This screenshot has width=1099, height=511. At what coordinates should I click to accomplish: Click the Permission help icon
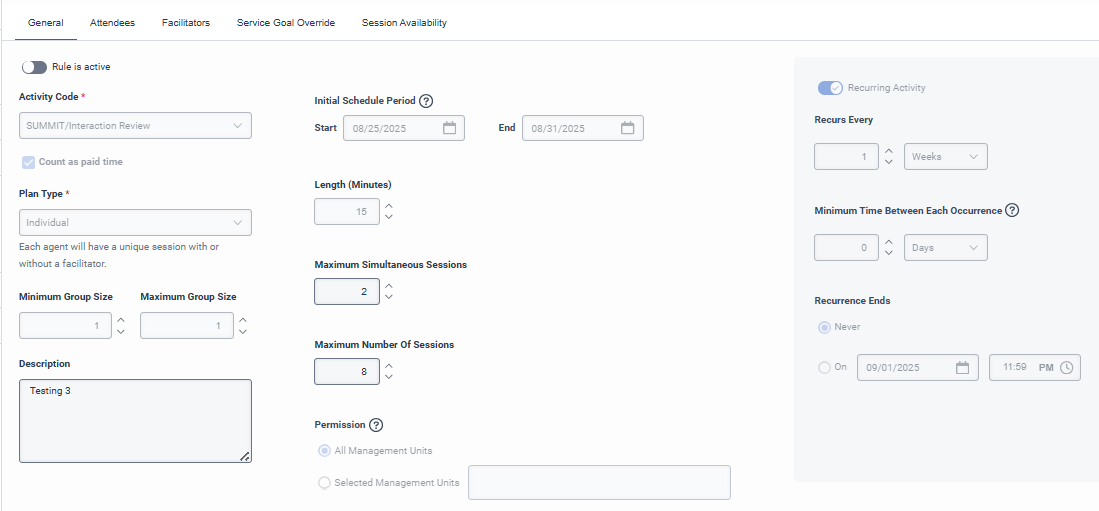click(376, 425)
